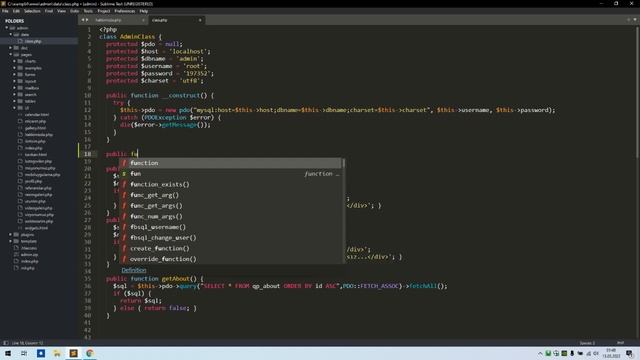Choose func_get_arg() from autocomplete
640x360 pixels.
(x=231, y=195)
